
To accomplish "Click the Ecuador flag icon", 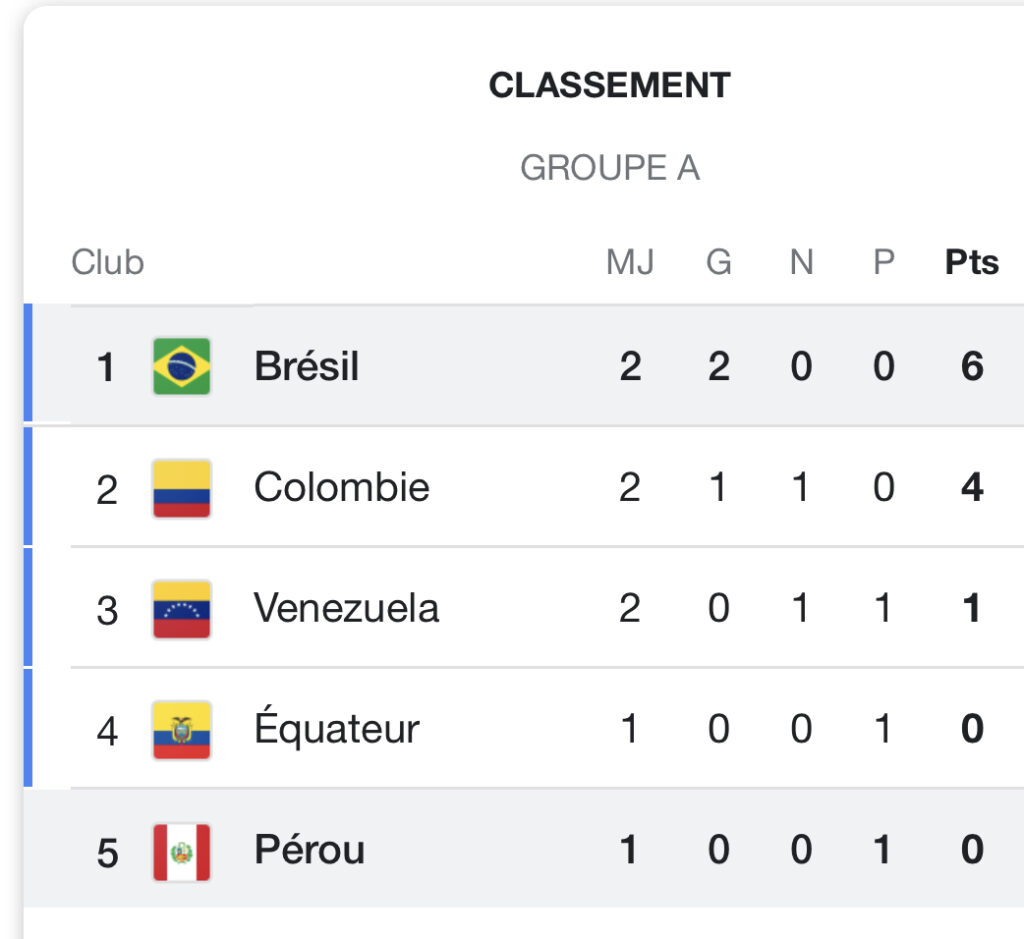I will [182, 729].
